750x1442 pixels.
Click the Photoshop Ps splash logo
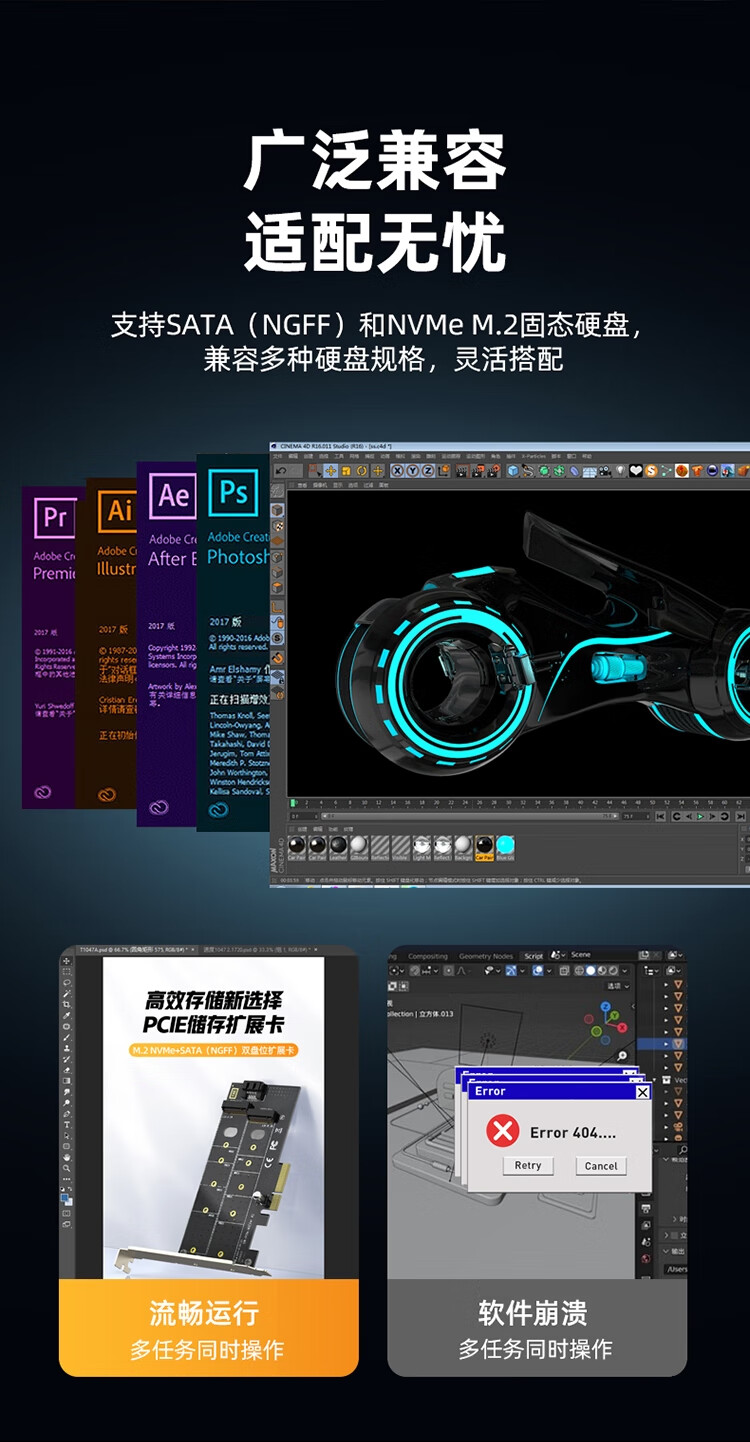click(233, 492)
